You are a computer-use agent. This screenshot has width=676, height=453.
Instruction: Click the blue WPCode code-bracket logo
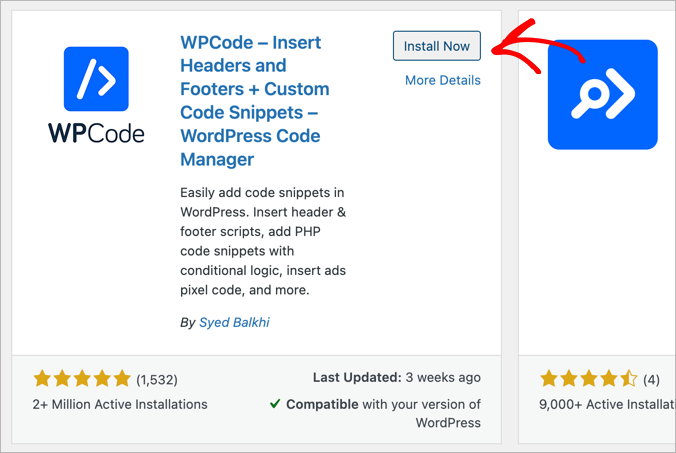[96, 78]
